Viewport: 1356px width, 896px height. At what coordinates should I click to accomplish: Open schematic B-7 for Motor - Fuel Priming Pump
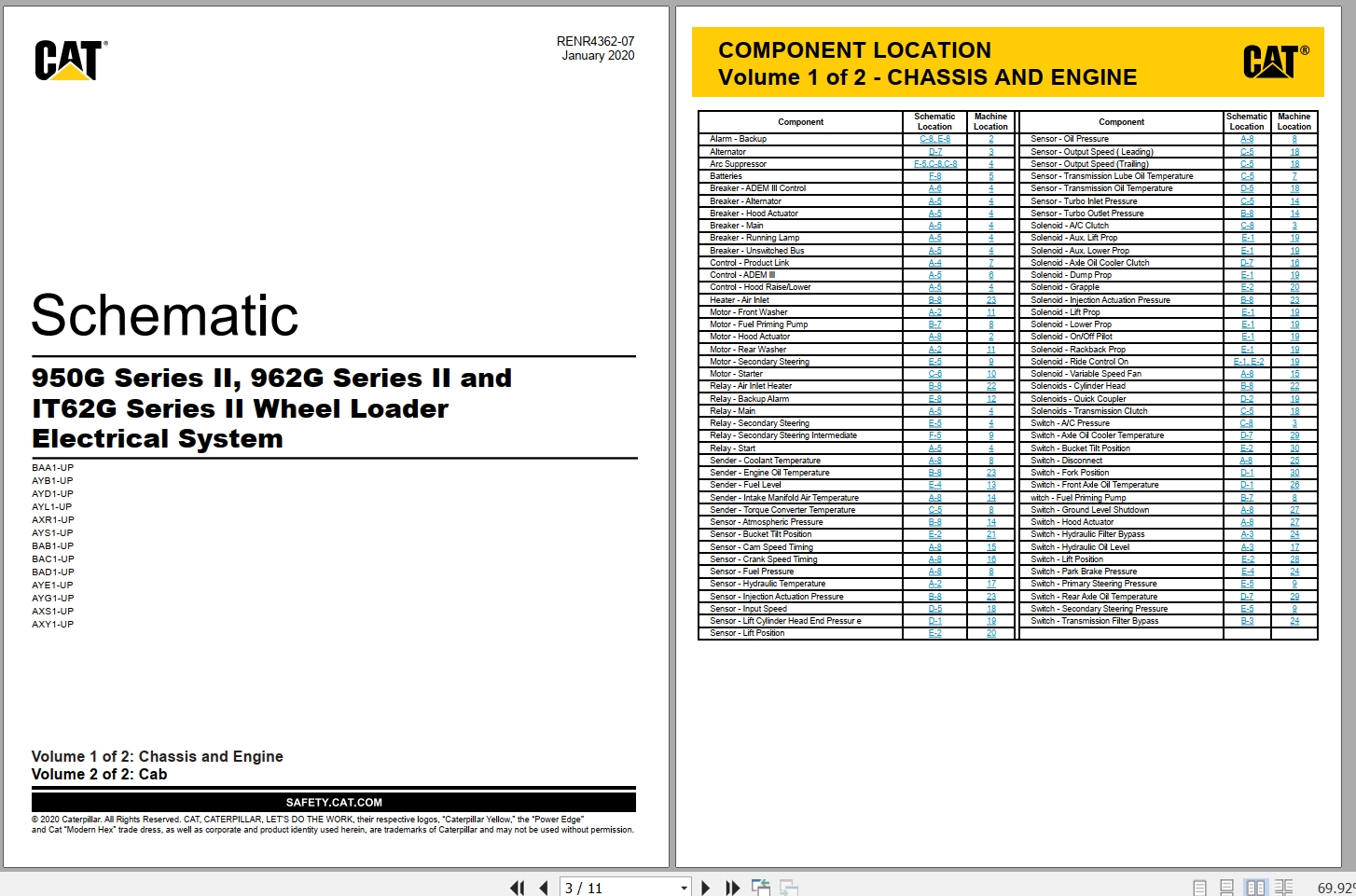[934, 324]
